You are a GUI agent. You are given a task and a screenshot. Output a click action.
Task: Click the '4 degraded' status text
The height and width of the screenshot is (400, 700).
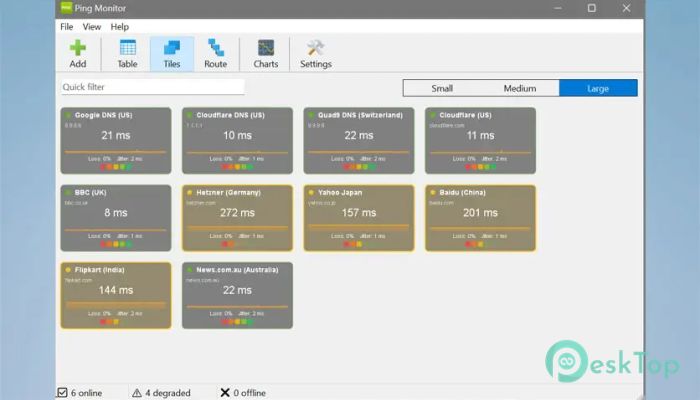(x=168, y=393)
